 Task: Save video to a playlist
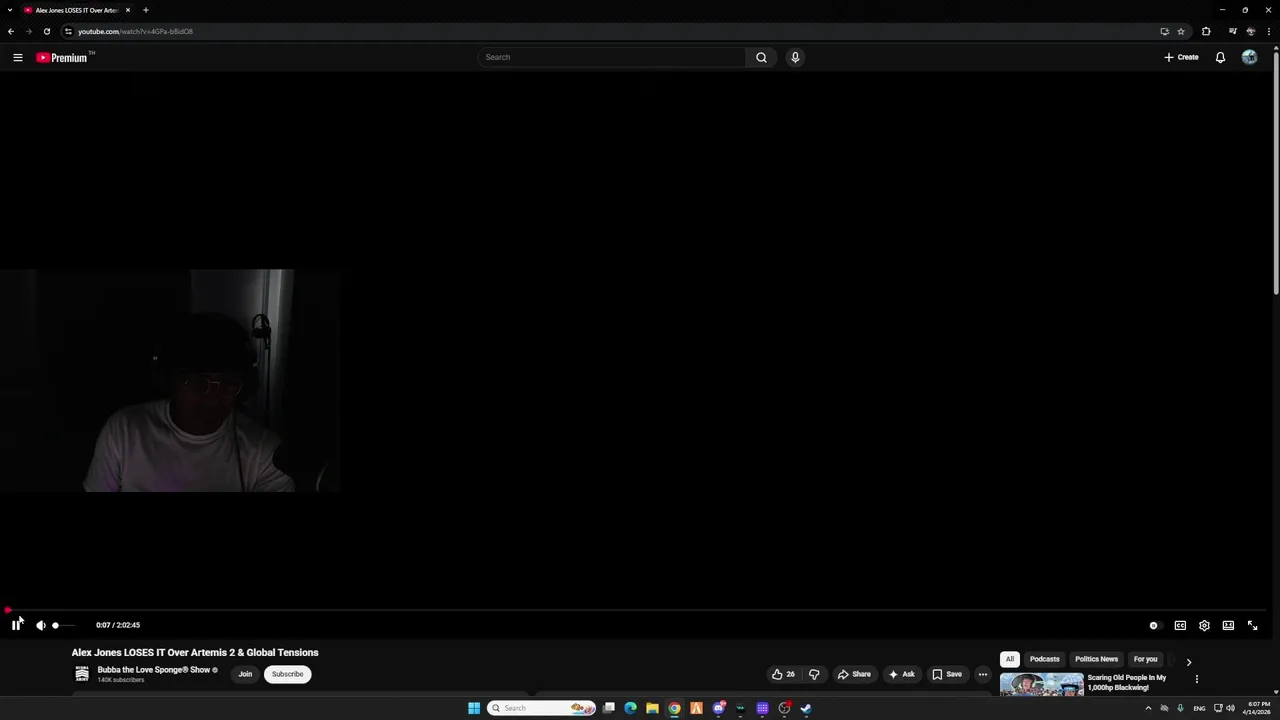click(947, 674)
